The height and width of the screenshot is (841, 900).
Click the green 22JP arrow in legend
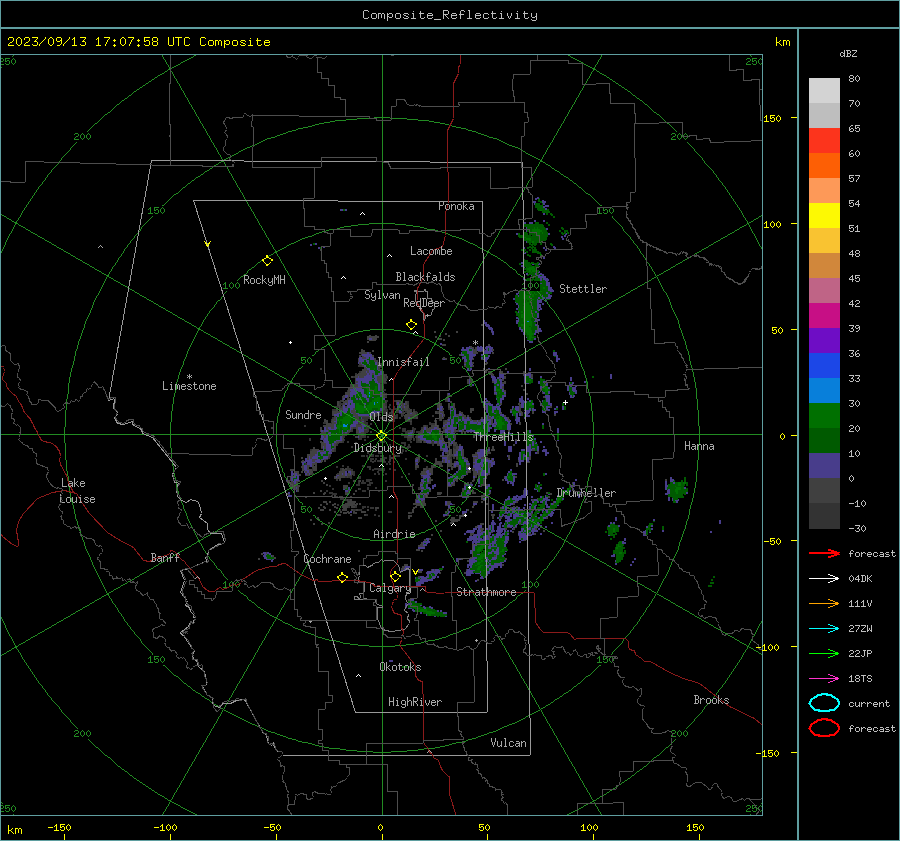tap(824, 653)
